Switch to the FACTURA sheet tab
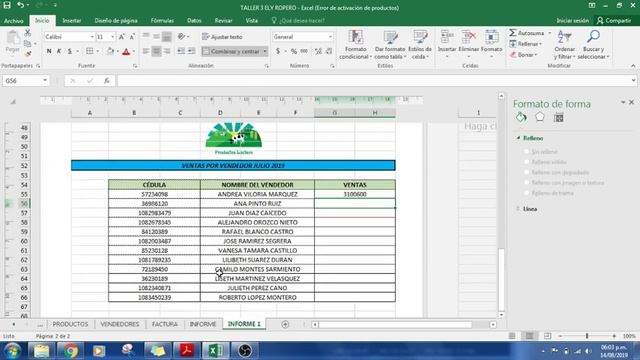The width and height of the screenshot is (640, 360). click(165, 324)
